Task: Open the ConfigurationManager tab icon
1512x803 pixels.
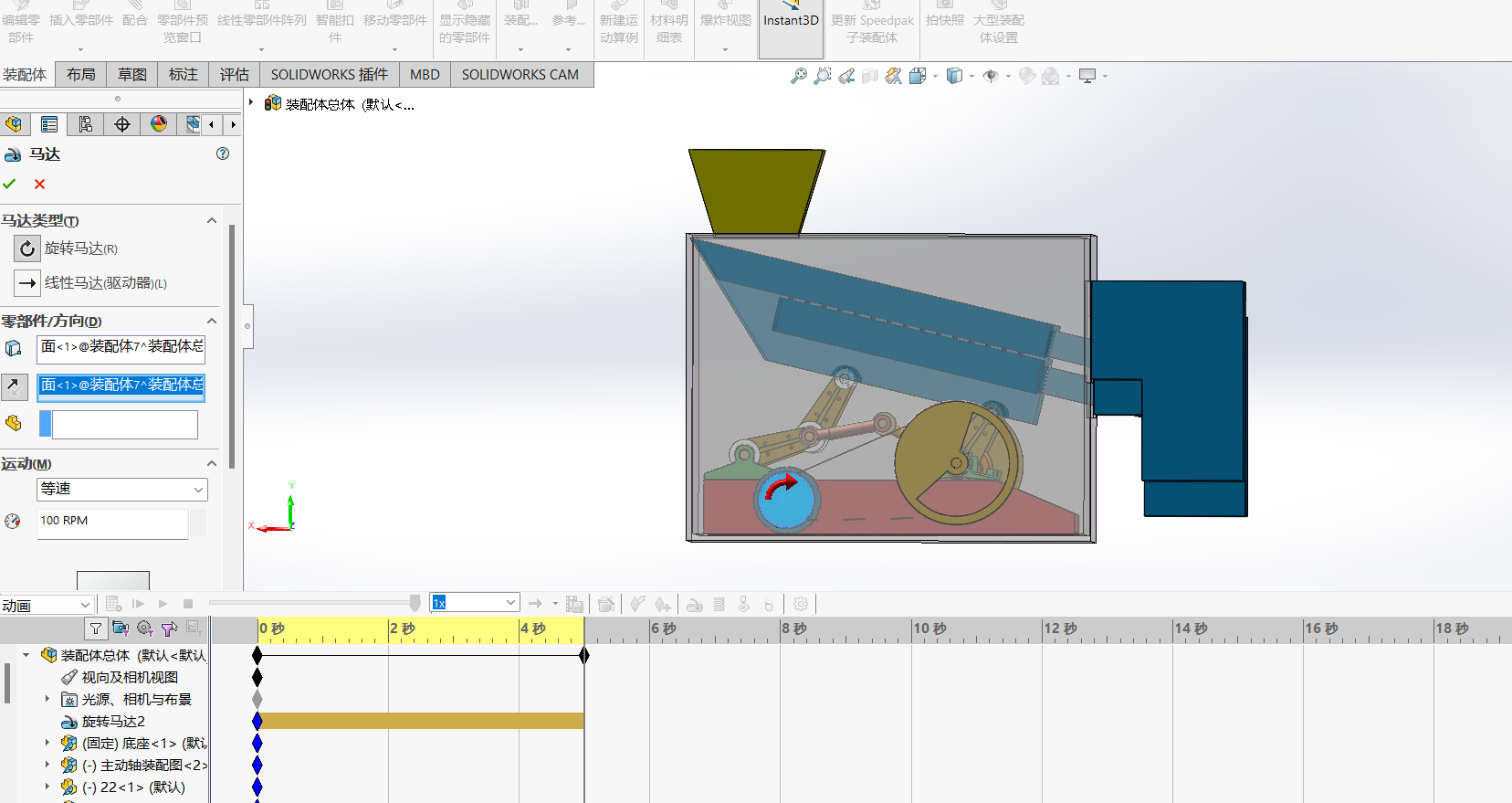Action: tap(86, 124)
